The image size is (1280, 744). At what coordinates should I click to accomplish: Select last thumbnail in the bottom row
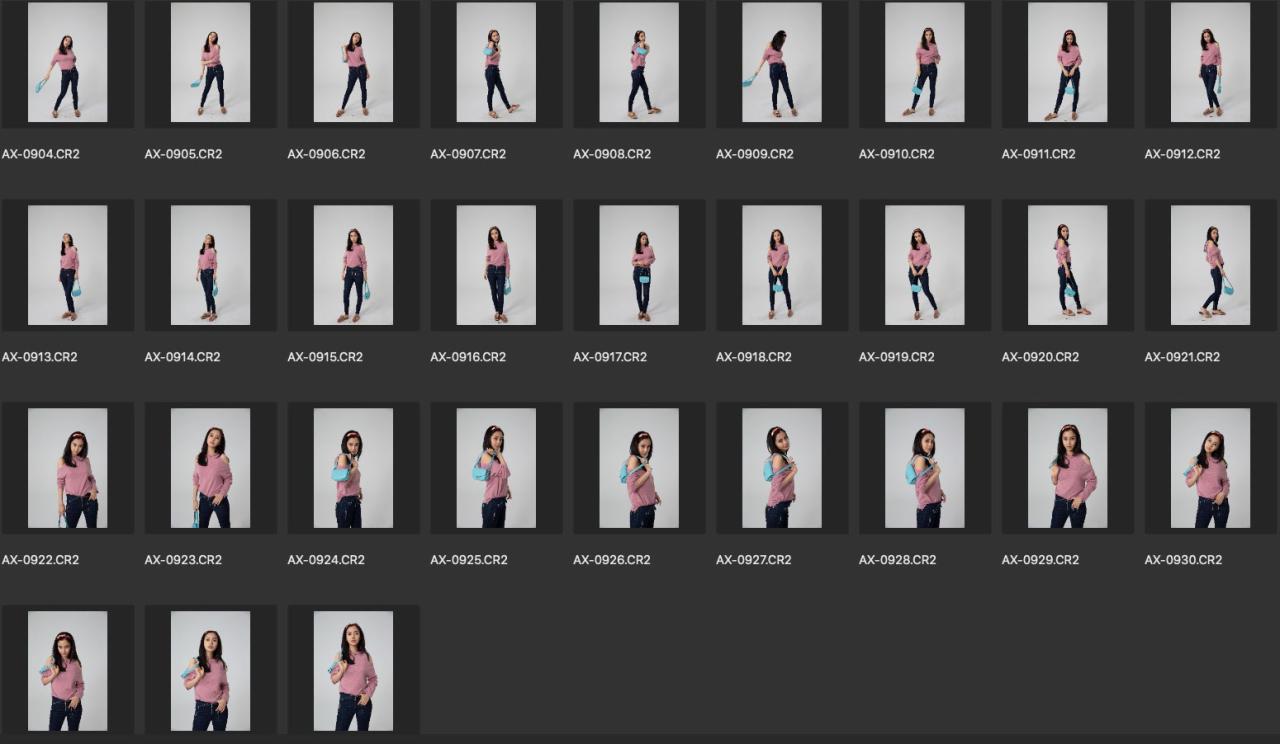(353, 670)
